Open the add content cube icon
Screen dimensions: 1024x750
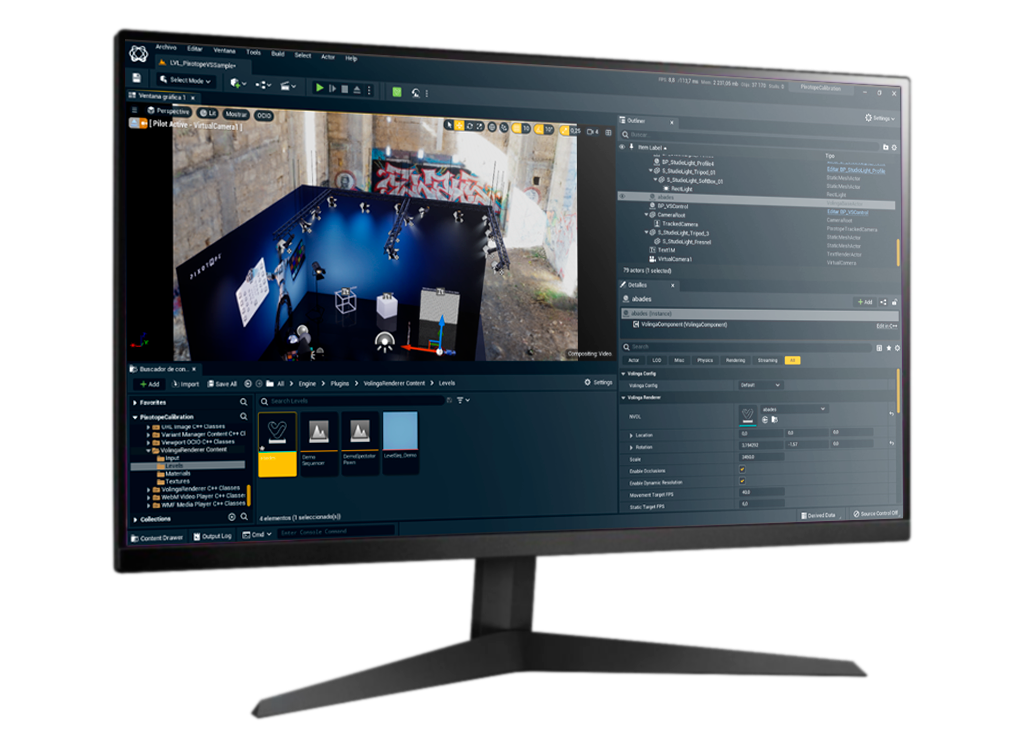pyautogui.click(x=236, y=84)
